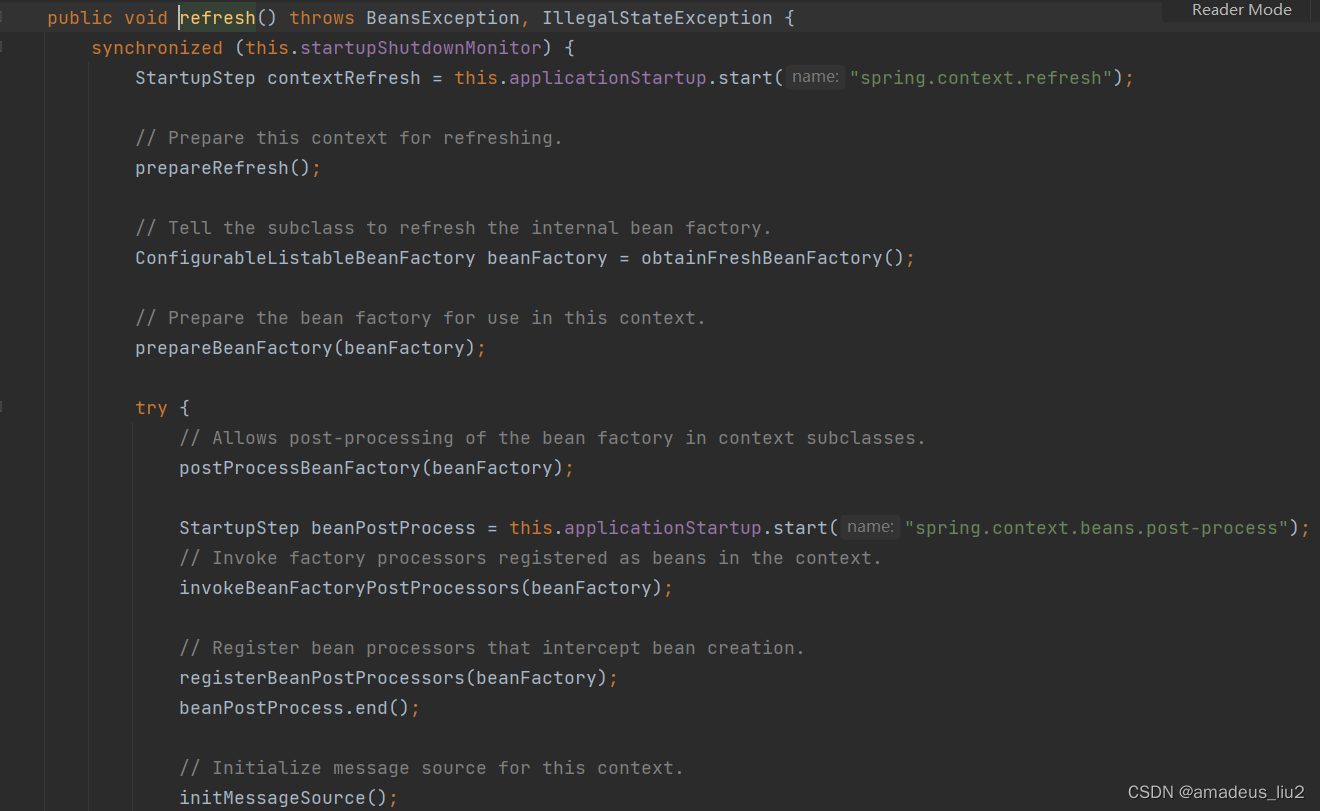Click the "spring.context.refresh" string literal
Viewport: 1320px width, 811px height.
pyautogui.click(x=981, y=78)
